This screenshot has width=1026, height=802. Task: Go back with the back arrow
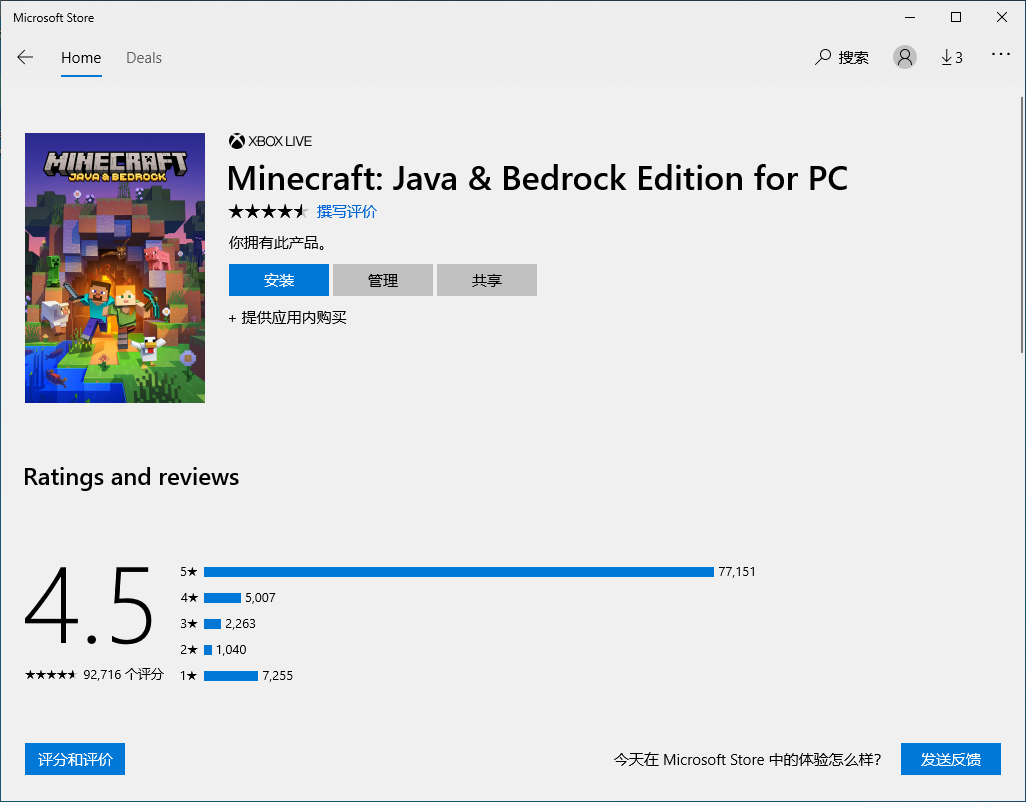tap(25, 57)
